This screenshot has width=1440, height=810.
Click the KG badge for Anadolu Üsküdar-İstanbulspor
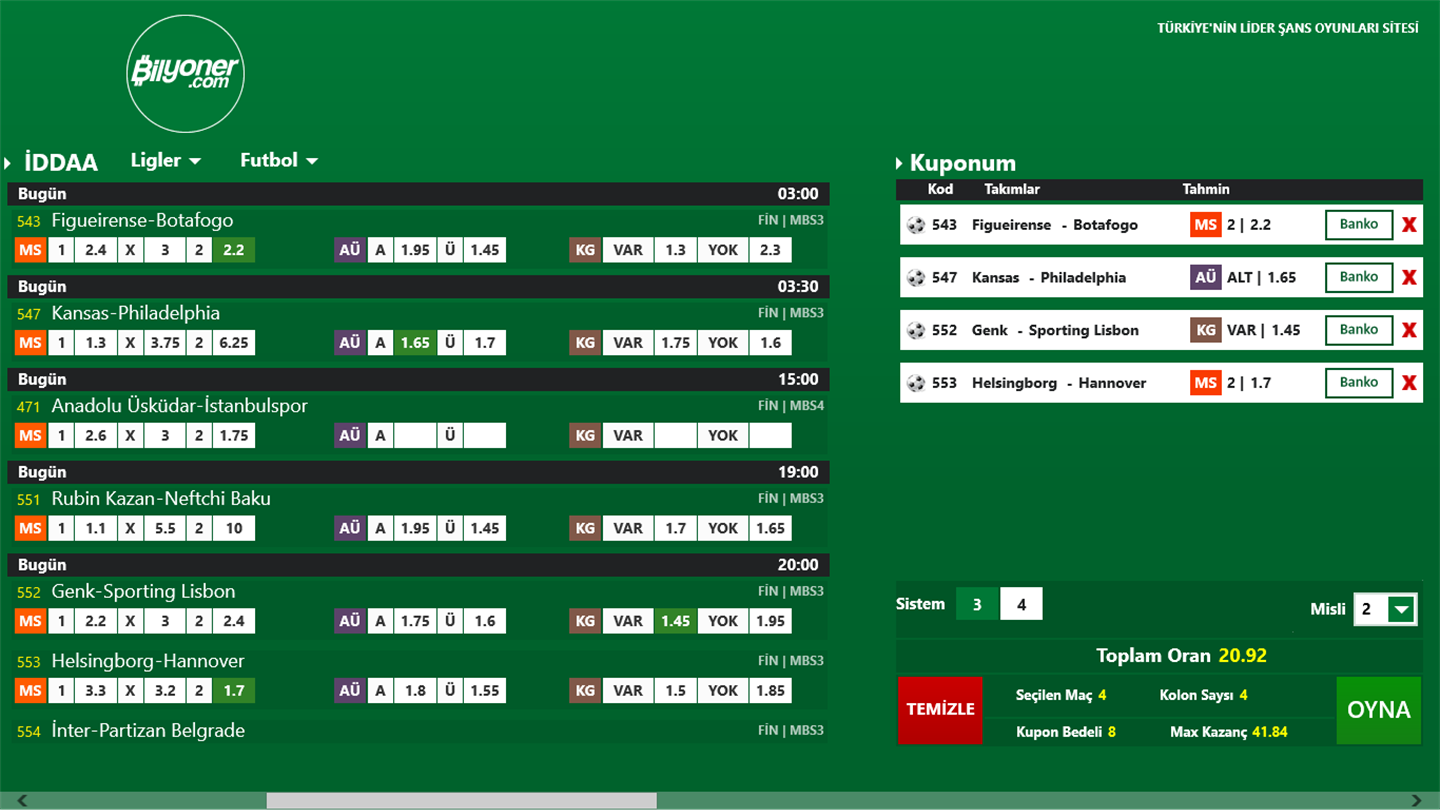pos(585,435)
